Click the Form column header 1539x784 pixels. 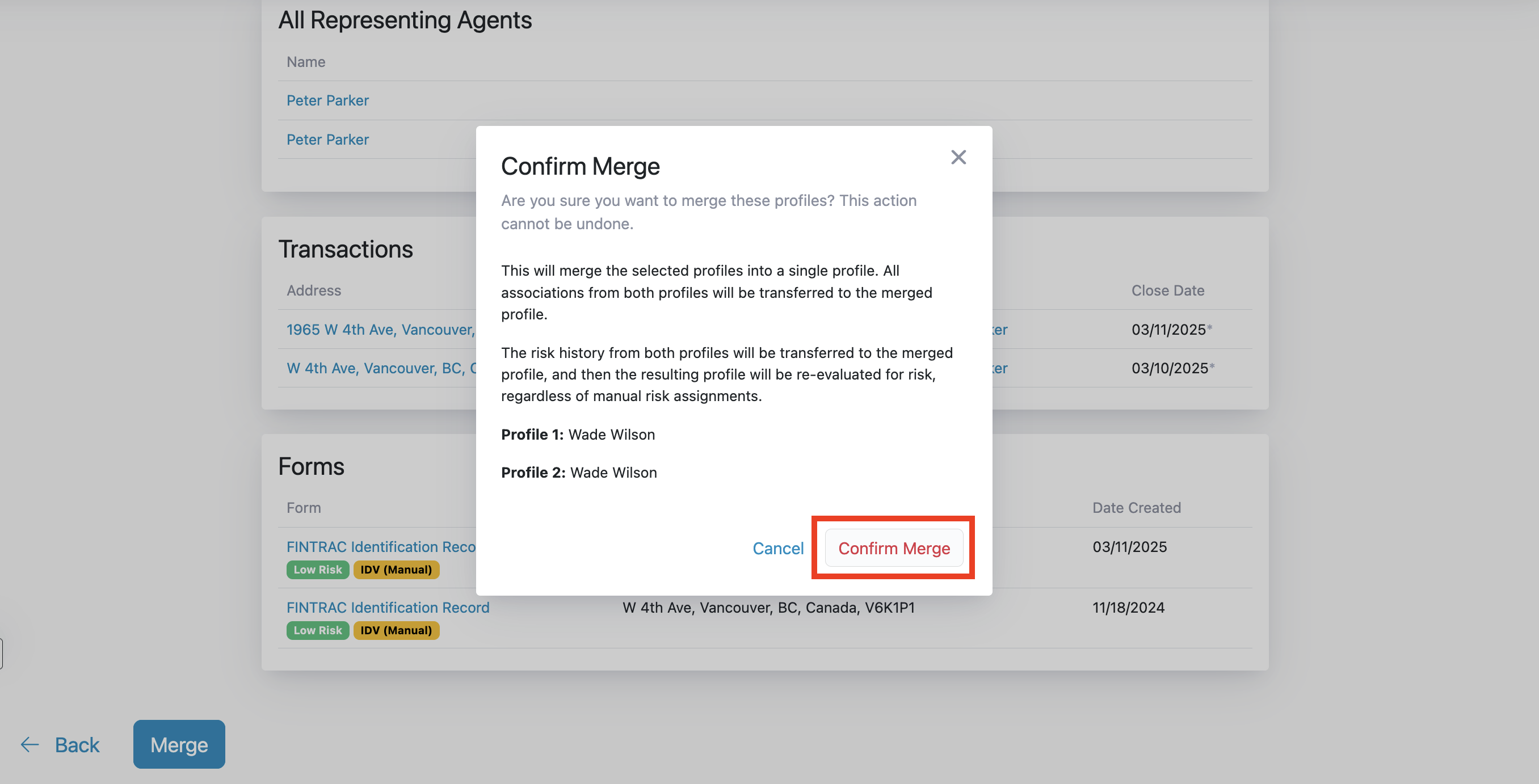(304, 507)
